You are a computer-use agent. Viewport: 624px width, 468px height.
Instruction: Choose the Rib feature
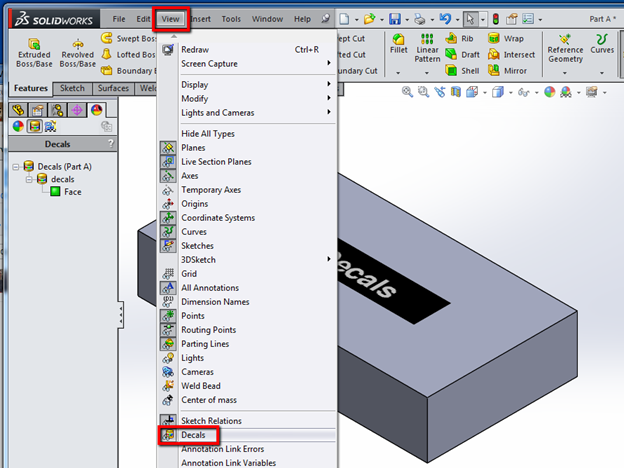(460, 38)
